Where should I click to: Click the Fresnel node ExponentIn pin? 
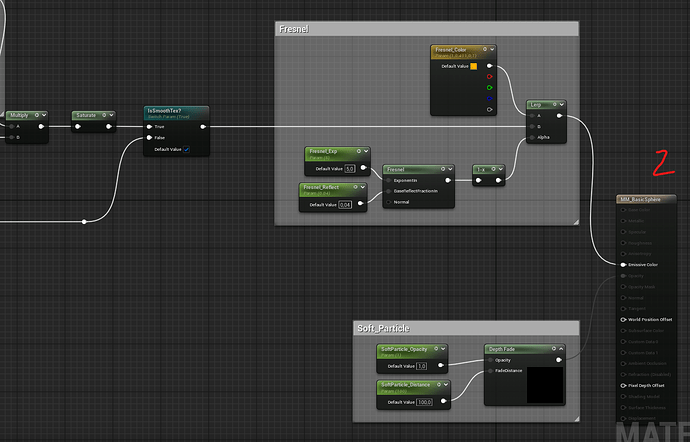click(389, 180)
